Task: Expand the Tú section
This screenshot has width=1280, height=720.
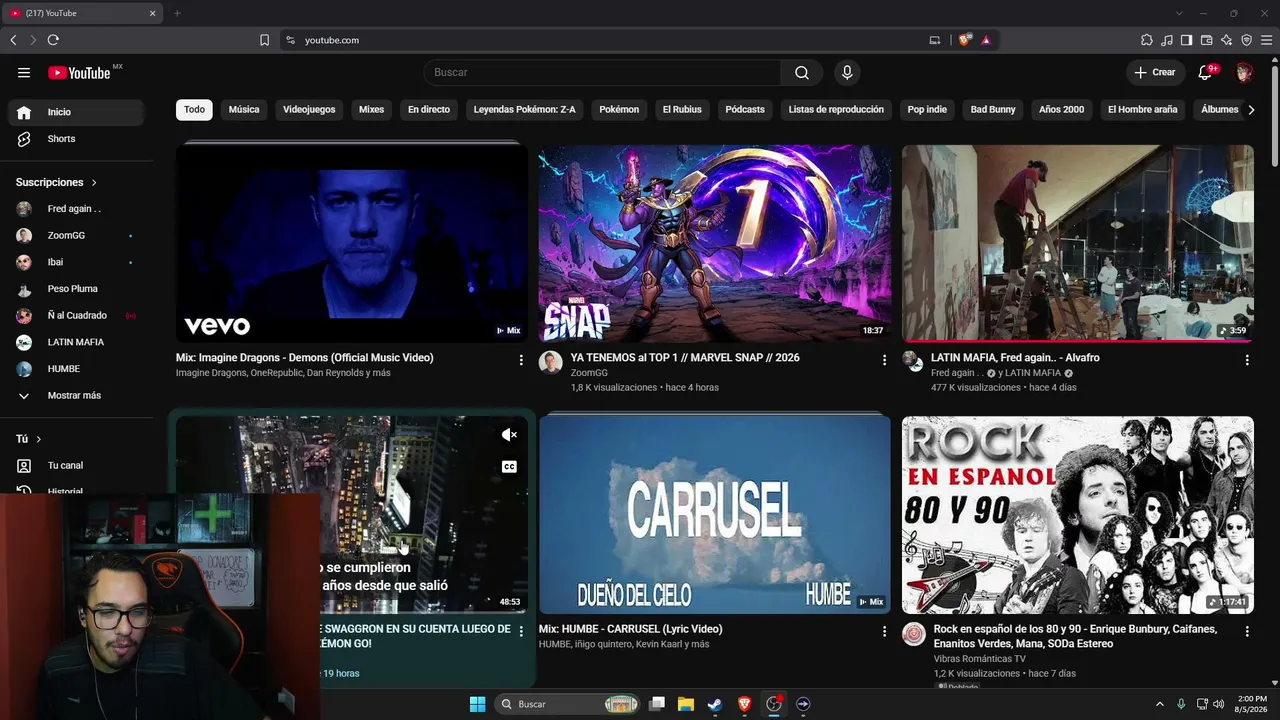Action: (29, 439)
